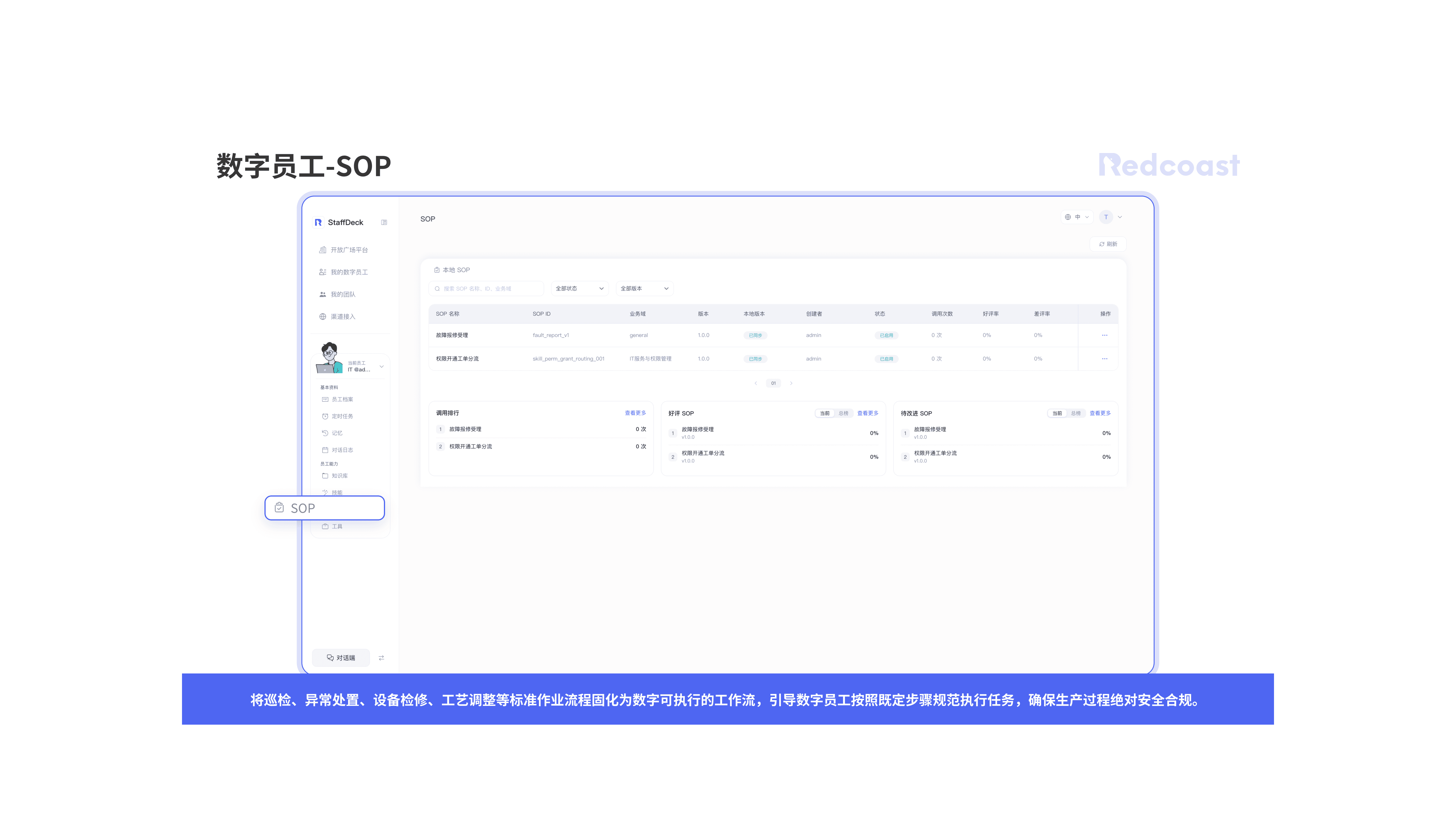Switch 待改进 SOP card to 当前
Viewport: 1456px width, 835px height.
(x=1057, y=414)
